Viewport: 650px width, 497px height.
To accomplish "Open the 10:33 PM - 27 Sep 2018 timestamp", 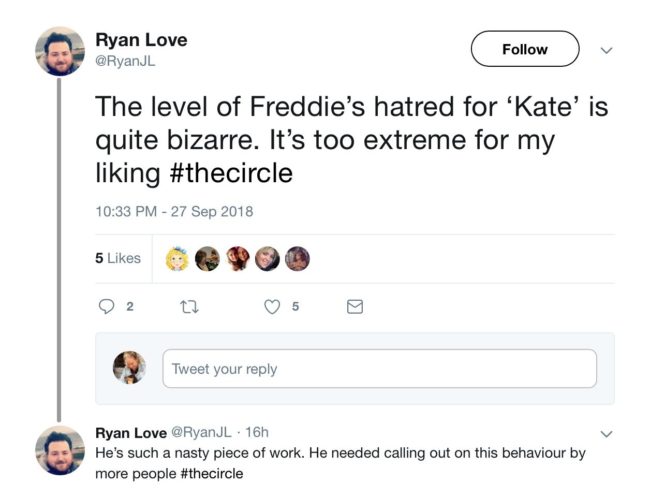I will click(174, 211).
